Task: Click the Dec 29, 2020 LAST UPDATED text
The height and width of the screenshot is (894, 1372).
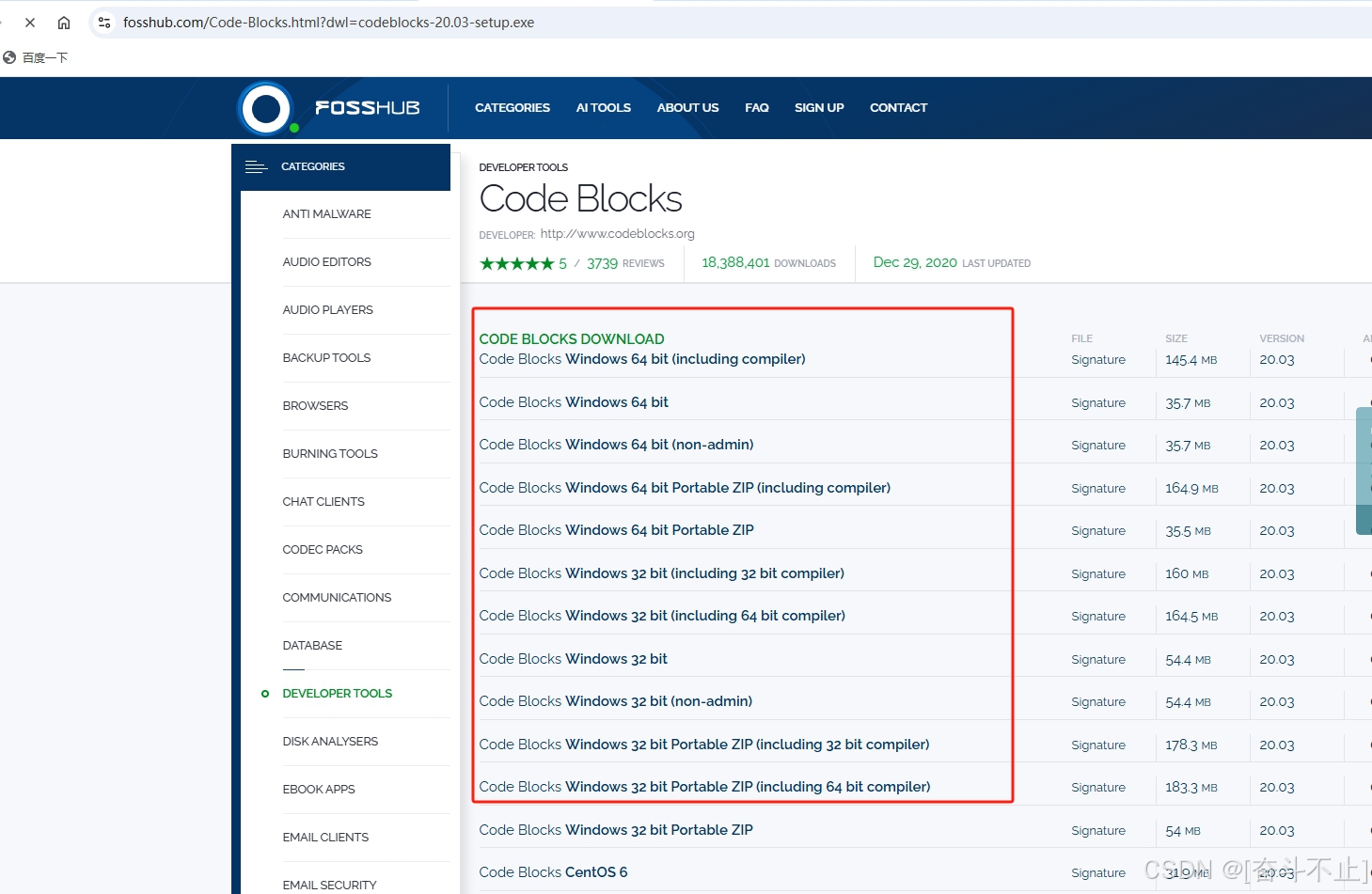Action: [952, 263]
